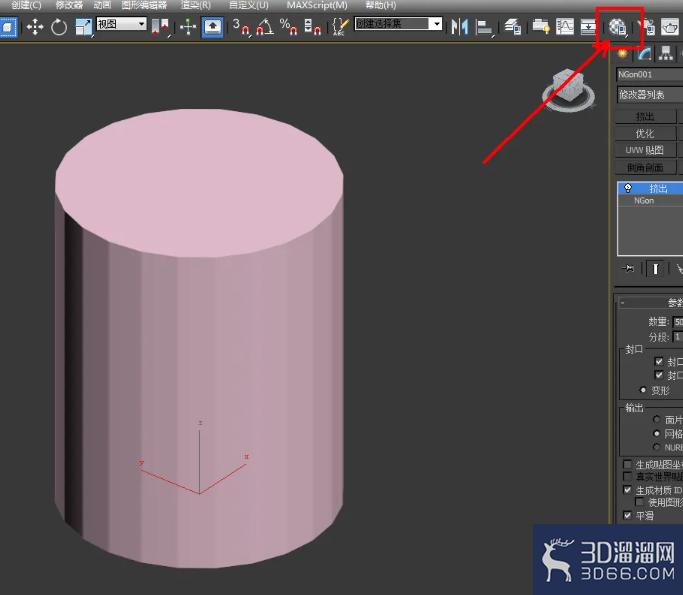Open the 图形编辑器 menu

click(x=144, y=5)
